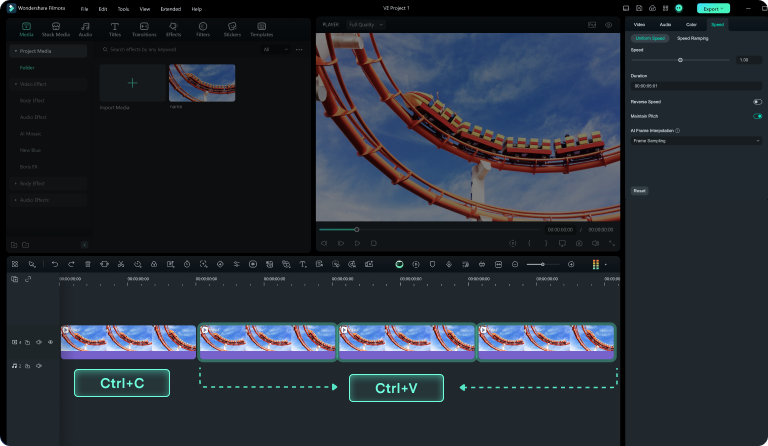This screenshot has width=768, height=446.
Task: Click the mark-in bracket in player
Action: point(529,243)
